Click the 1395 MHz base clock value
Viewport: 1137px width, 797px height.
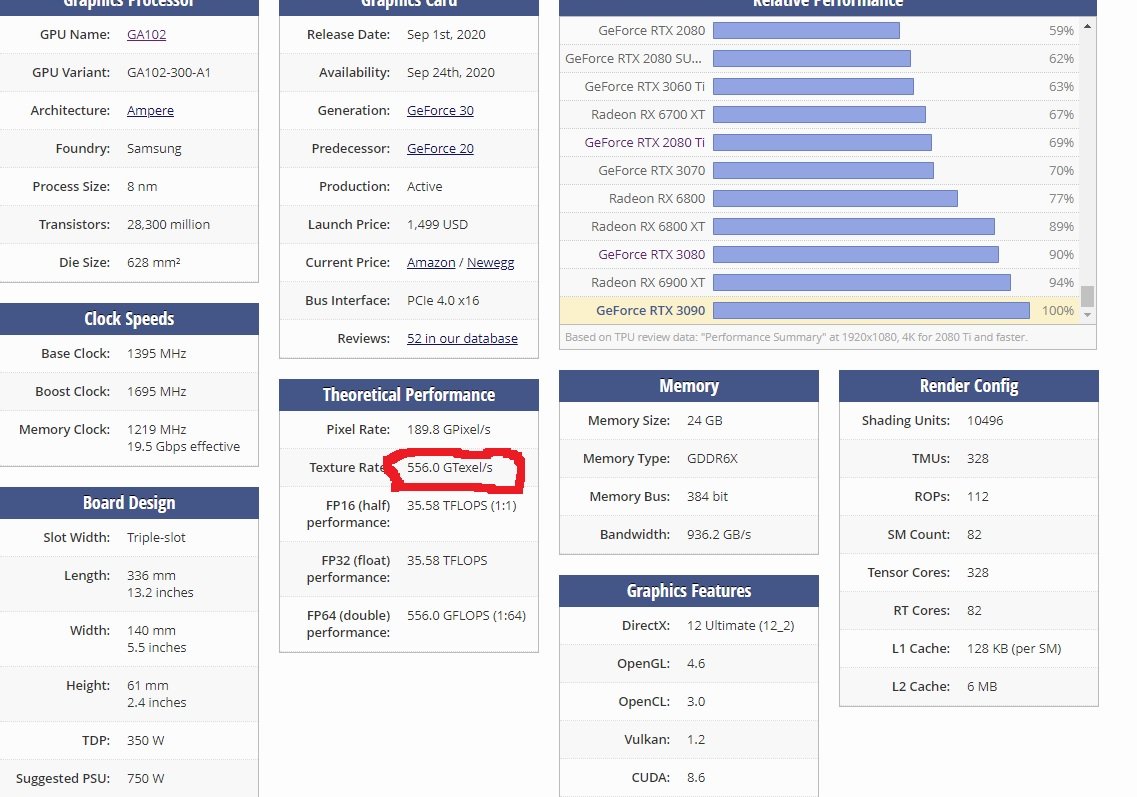pyautogui.click(x=157, y=353)
